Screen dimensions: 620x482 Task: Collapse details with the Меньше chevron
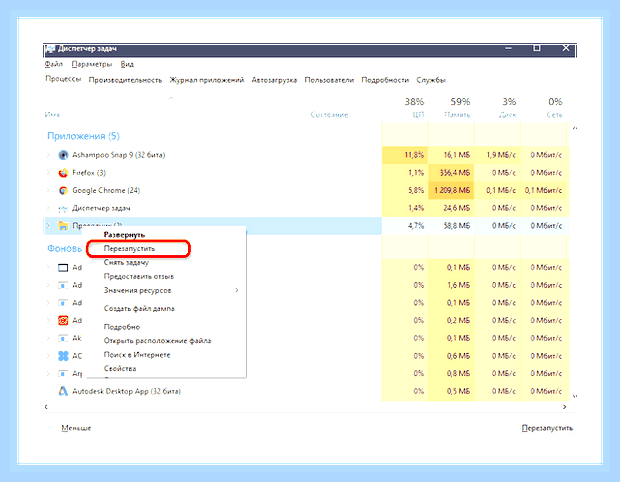[51, 428]
